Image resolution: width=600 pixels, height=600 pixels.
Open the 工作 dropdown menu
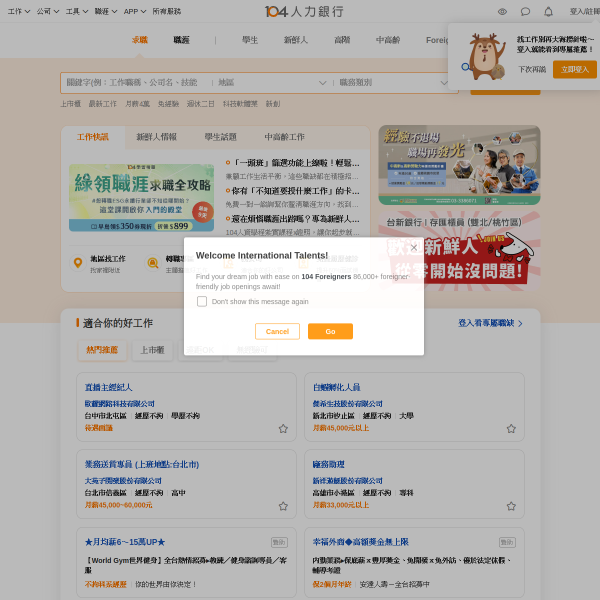[x=19, y=11]
